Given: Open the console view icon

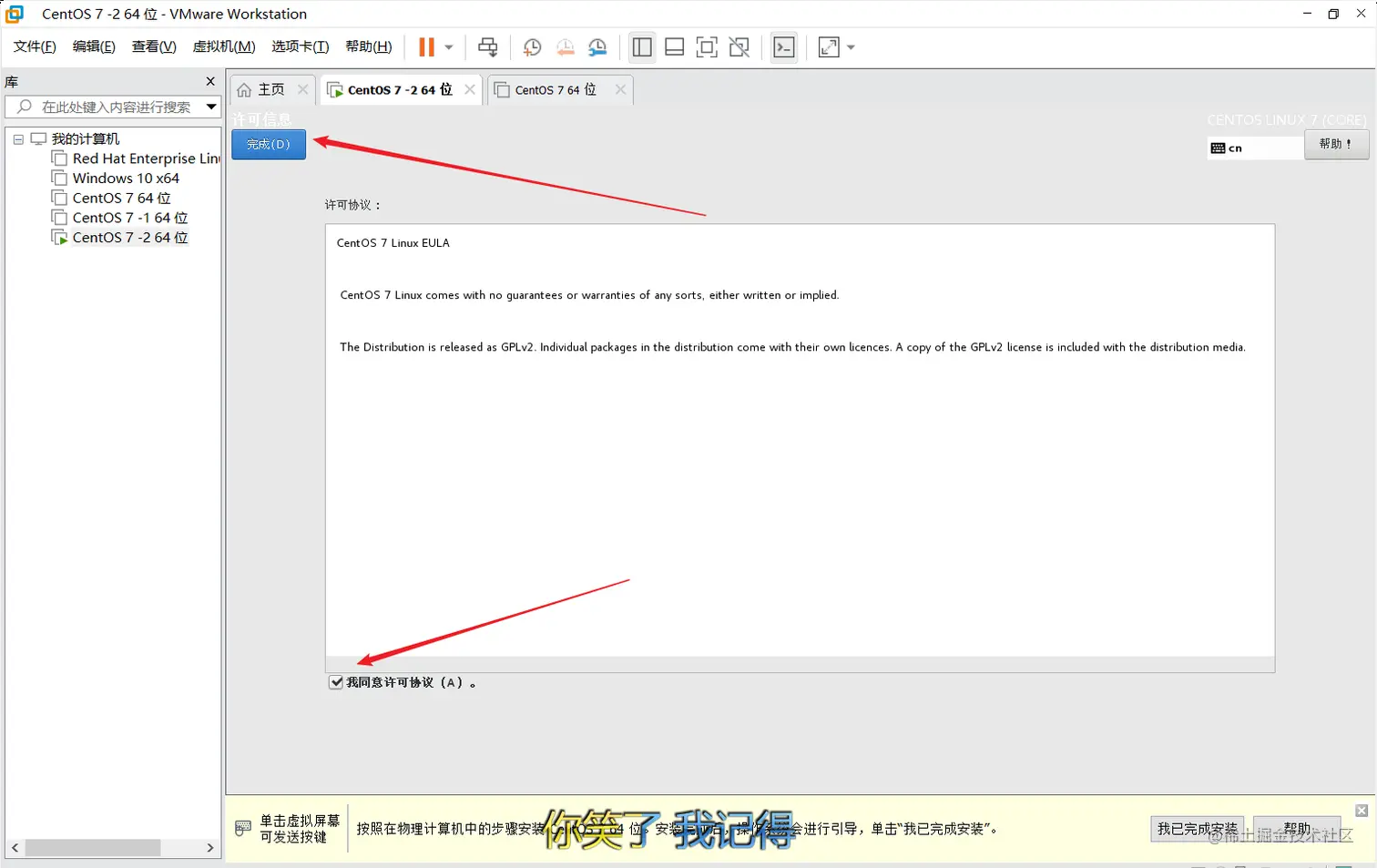Looking at the screenshot, I should 784,47.
